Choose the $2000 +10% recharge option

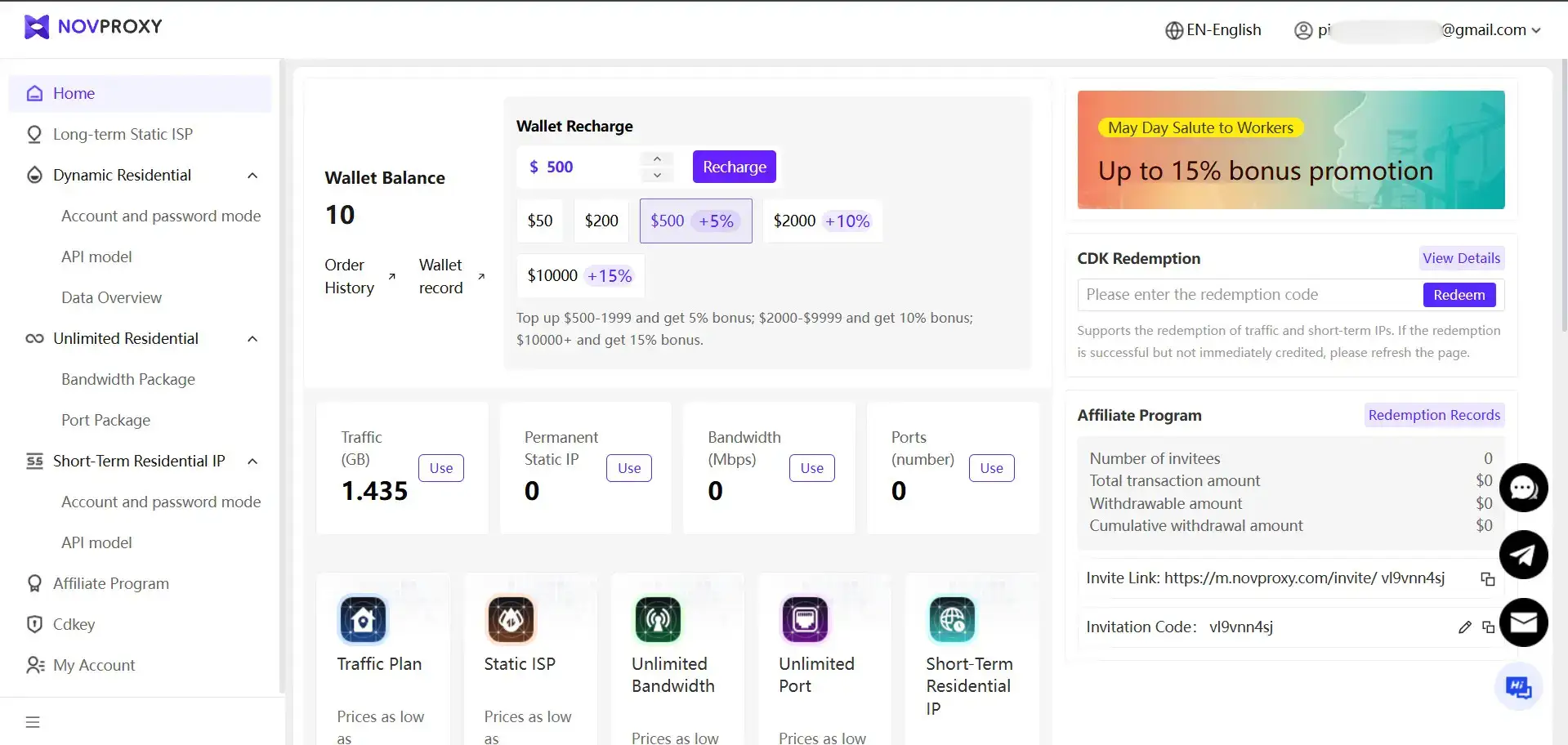coord(821,221)
